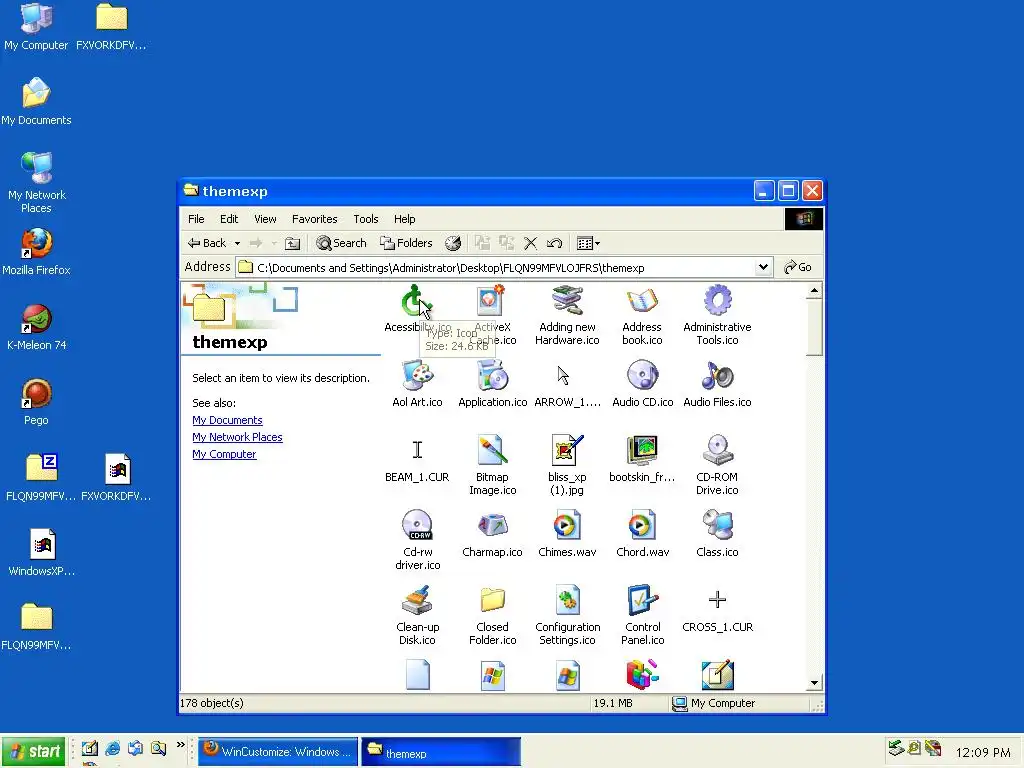Image resolution: width=1024 pixels, height=768 pixels.
Task: Open the Help menu
Action: click(404, 219)
